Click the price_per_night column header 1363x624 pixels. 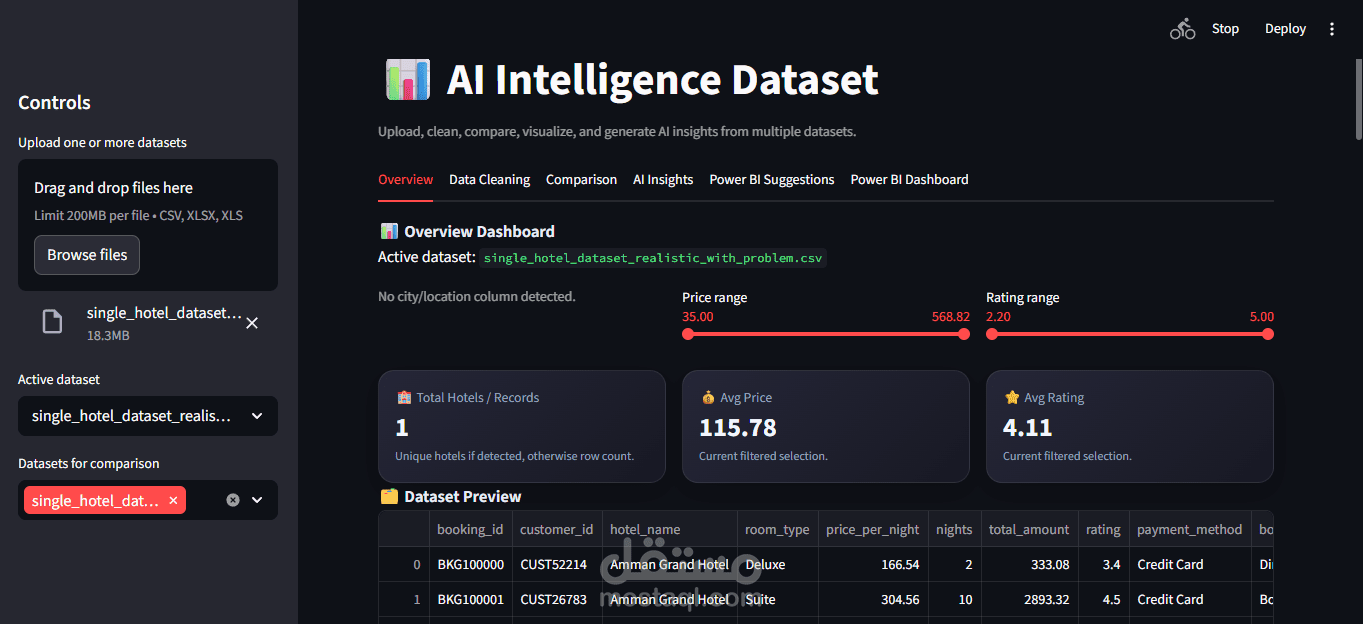click(872, 529)
